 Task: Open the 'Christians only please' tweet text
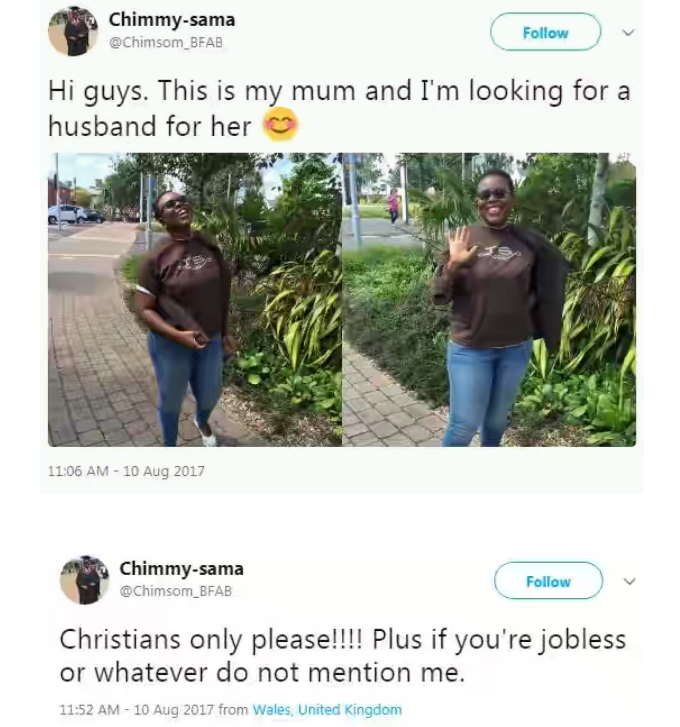click(x=343, y=656)
